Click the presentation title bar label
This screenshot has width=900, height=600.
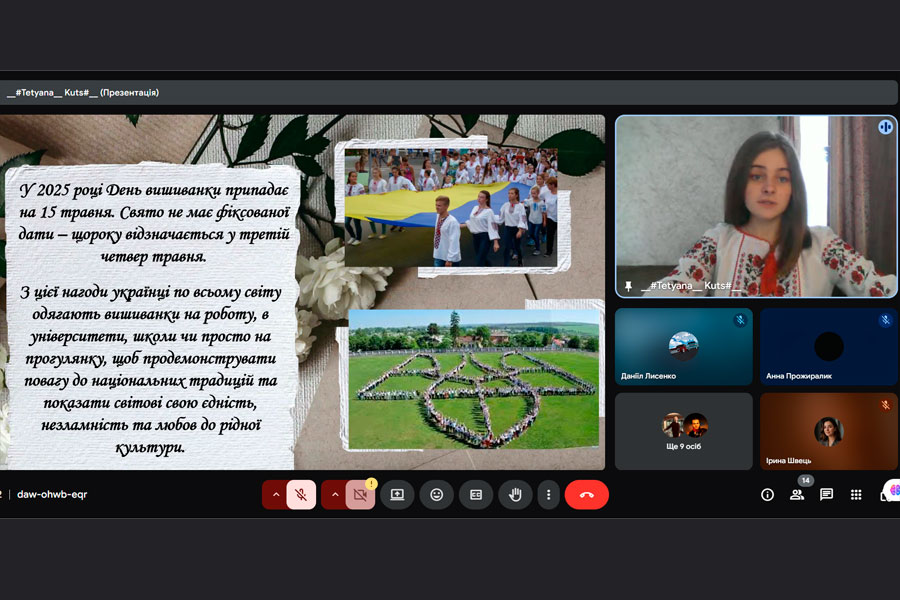(83, 92)
